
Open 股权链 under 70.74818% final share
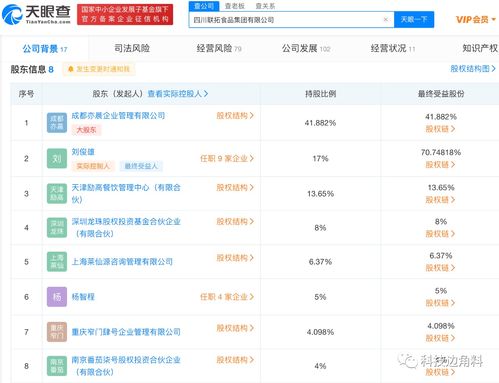(440, 164)
